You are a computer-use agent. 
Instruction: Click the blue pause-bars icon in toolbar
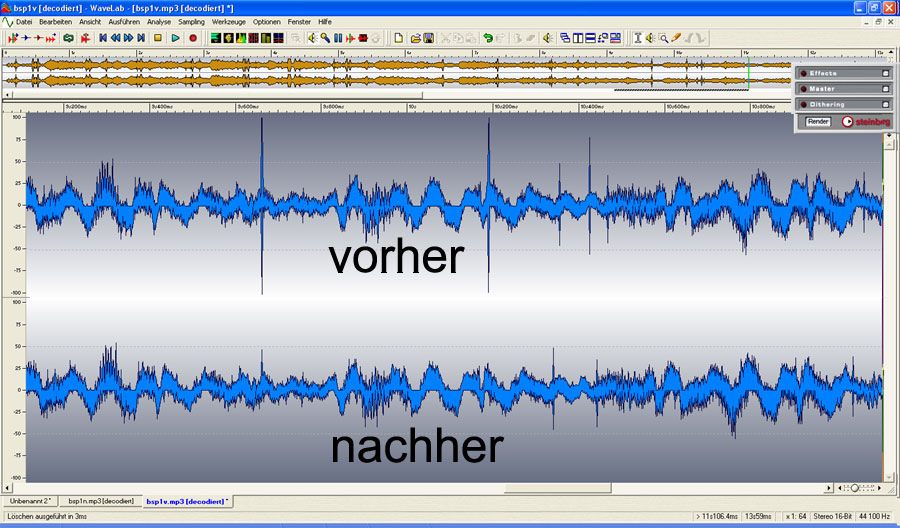[x=338, y=38]
